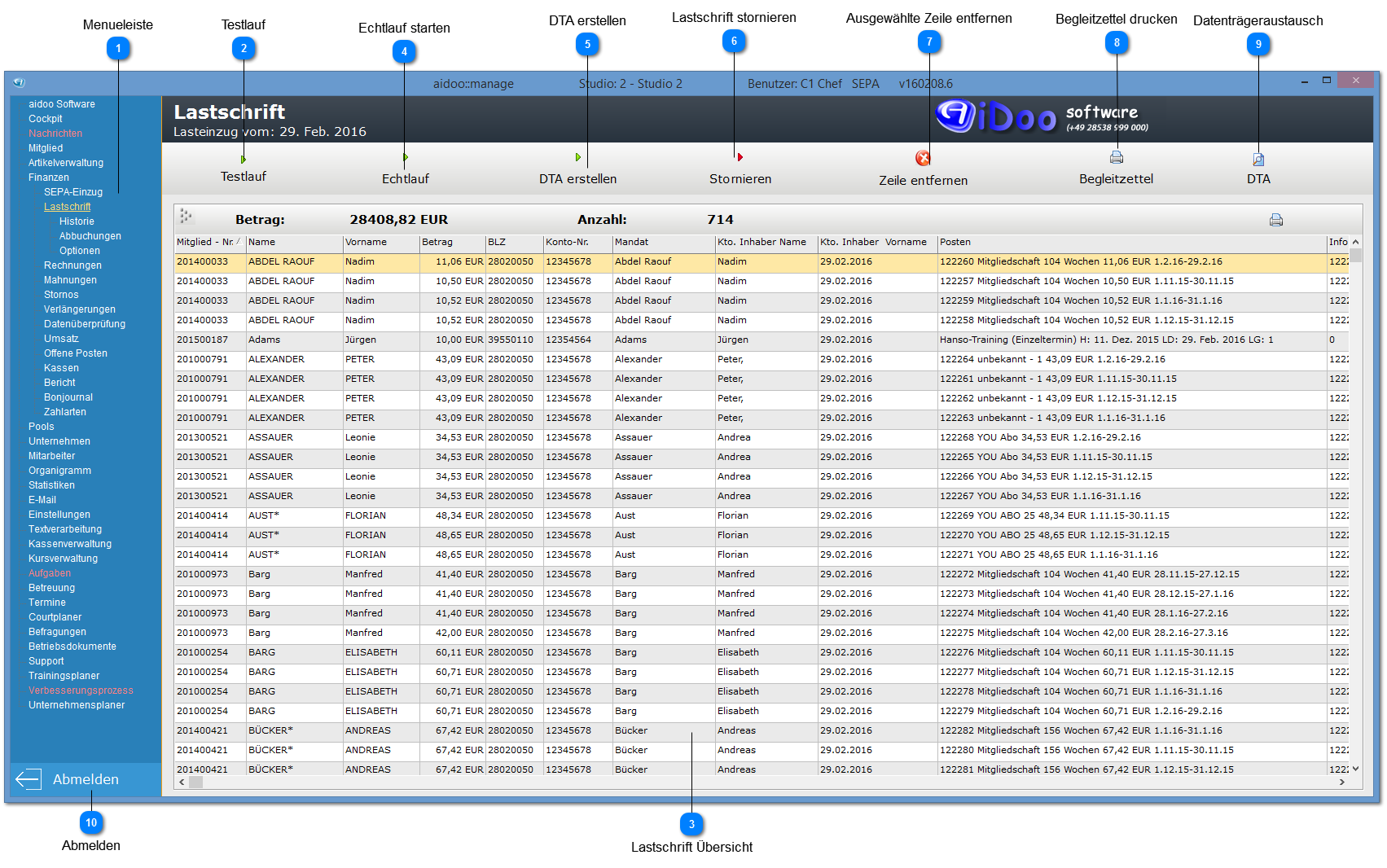Open Aufgaben in the sidebar
Image resolution: width=1387 pixels, height=868 pixels.
50,573
